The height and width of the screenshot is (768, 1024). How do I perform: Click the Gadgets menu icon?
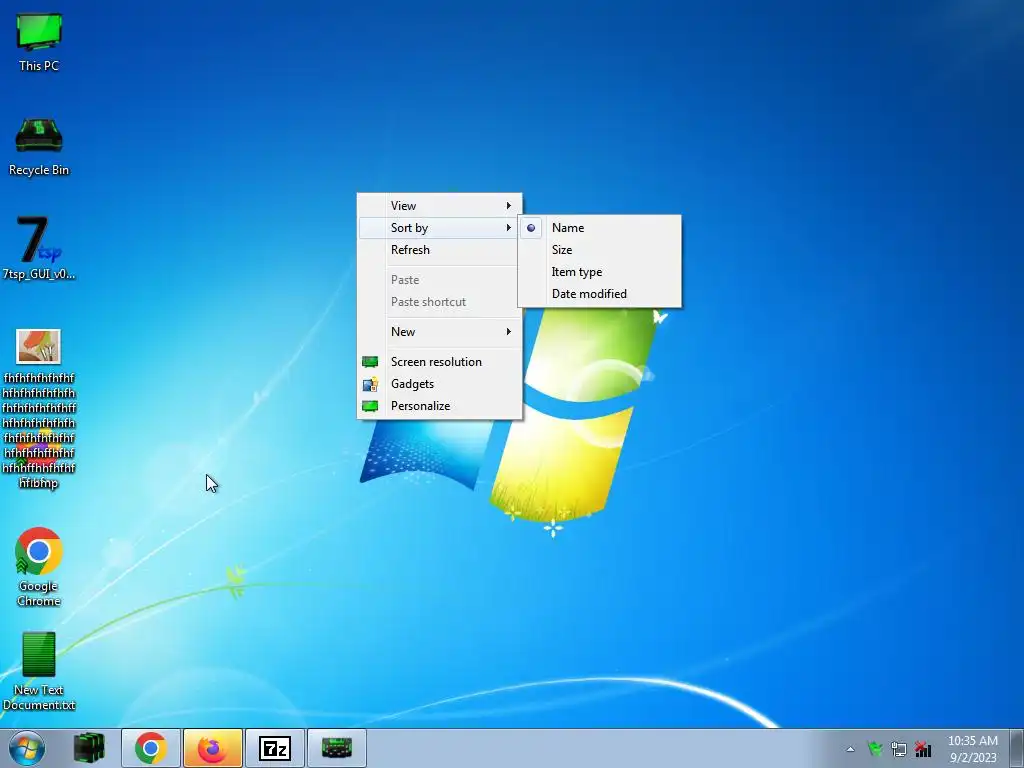[370, 384]
